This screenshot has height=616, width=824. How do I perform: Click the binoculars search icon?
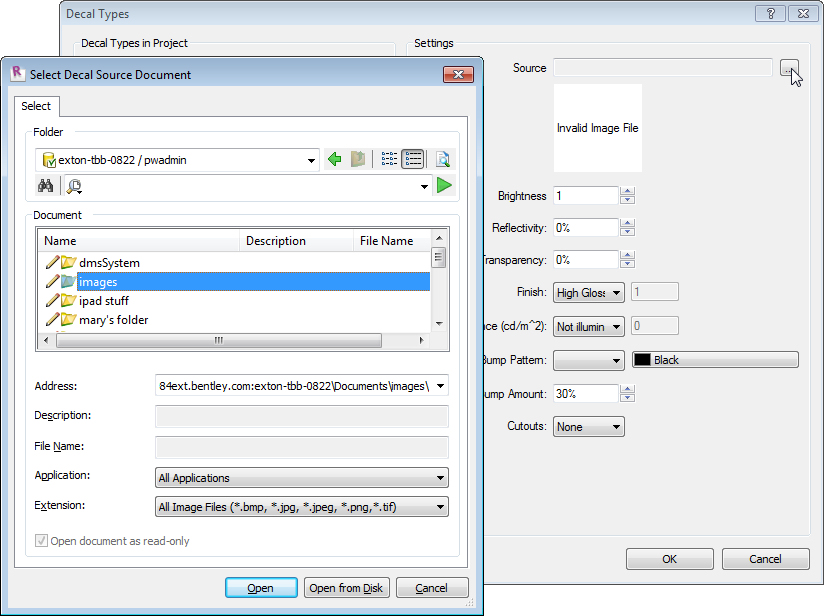click(x=45, y=185)
